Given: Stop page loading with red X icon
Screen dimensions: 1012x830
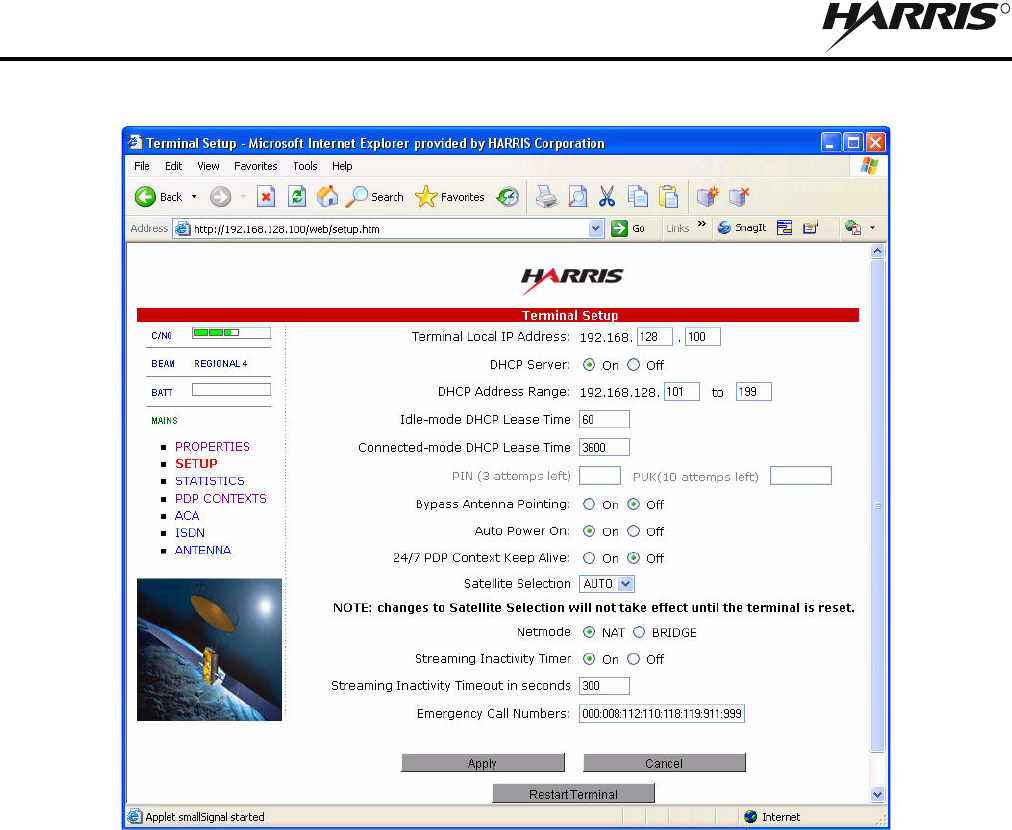Looking at the screenshot, I should [266, 197].
